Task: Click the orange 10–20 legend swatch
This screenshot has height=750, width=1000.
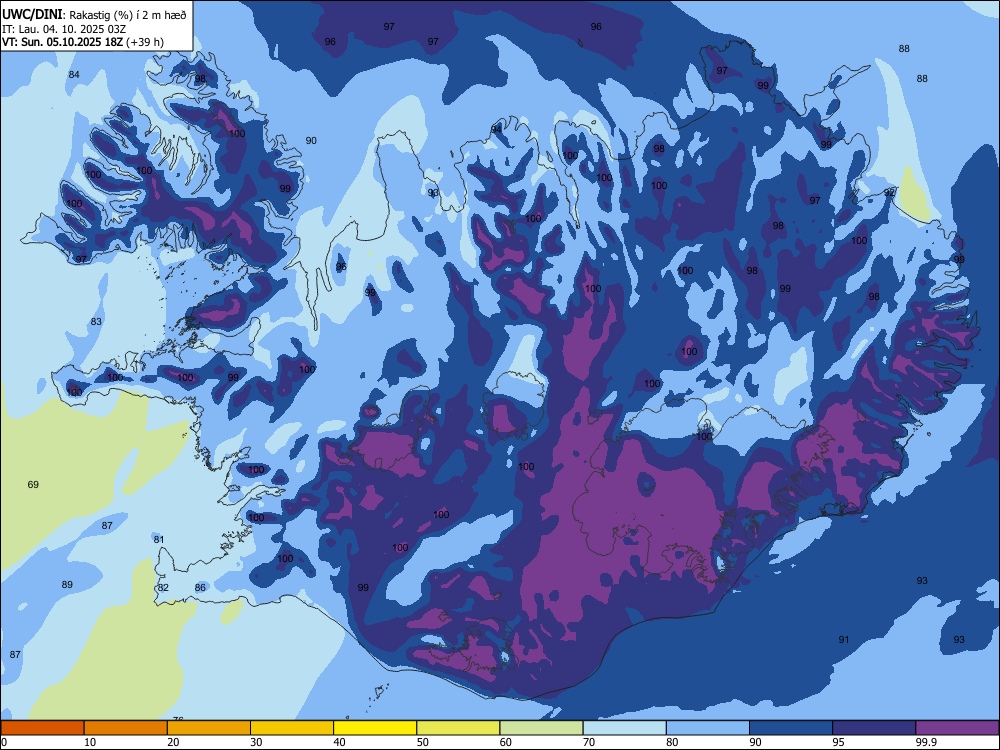Action: click(126, 728)
